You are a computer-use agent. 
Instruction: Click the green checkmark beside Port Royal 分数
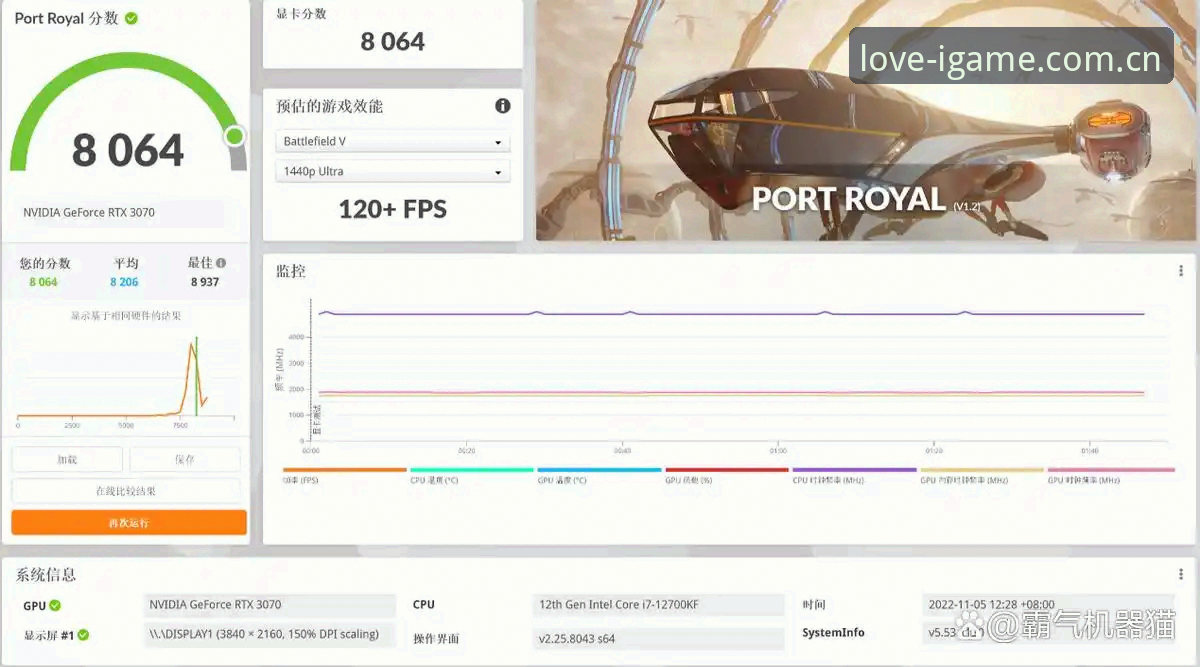pyautogui.click(x=132, y=18)
